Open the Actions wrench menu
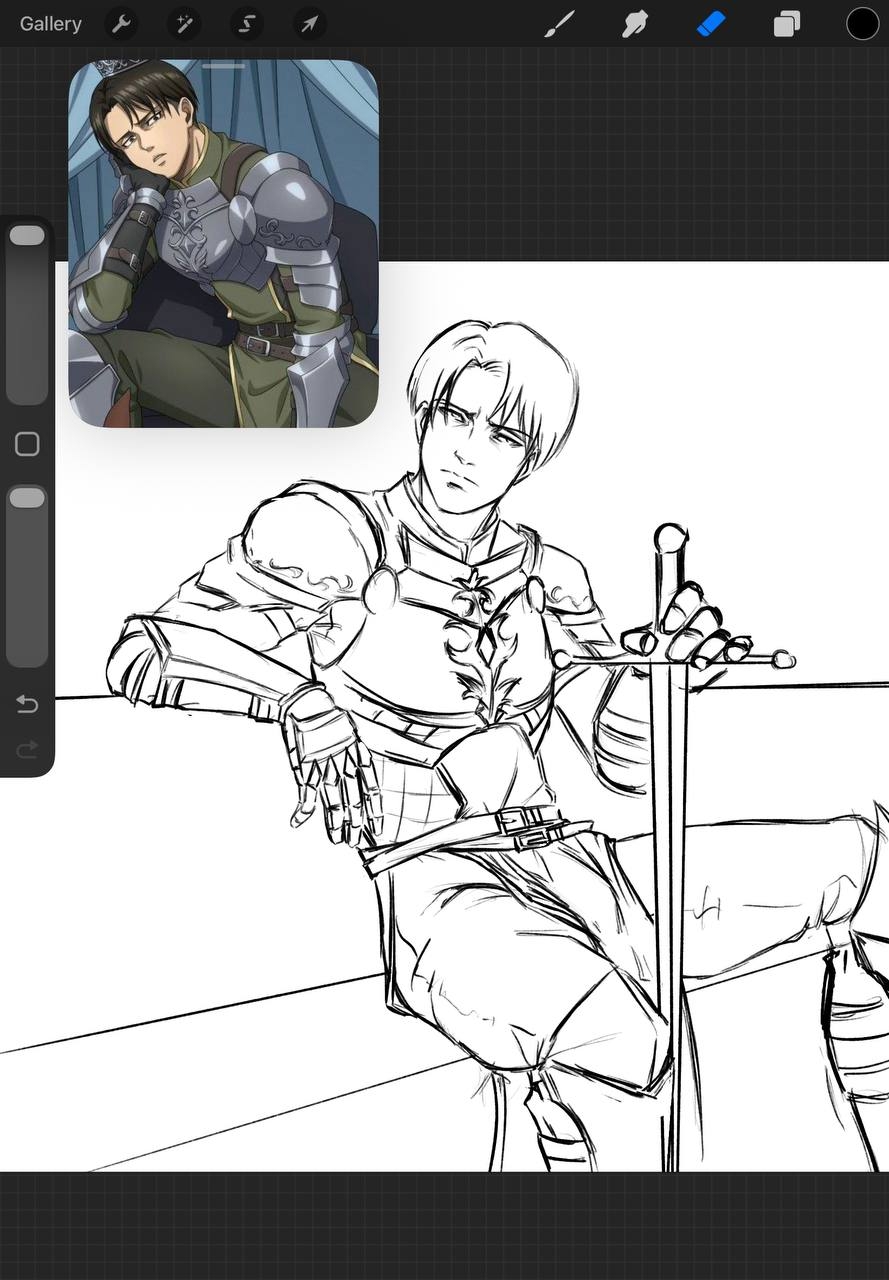 (x=121, y=24)
